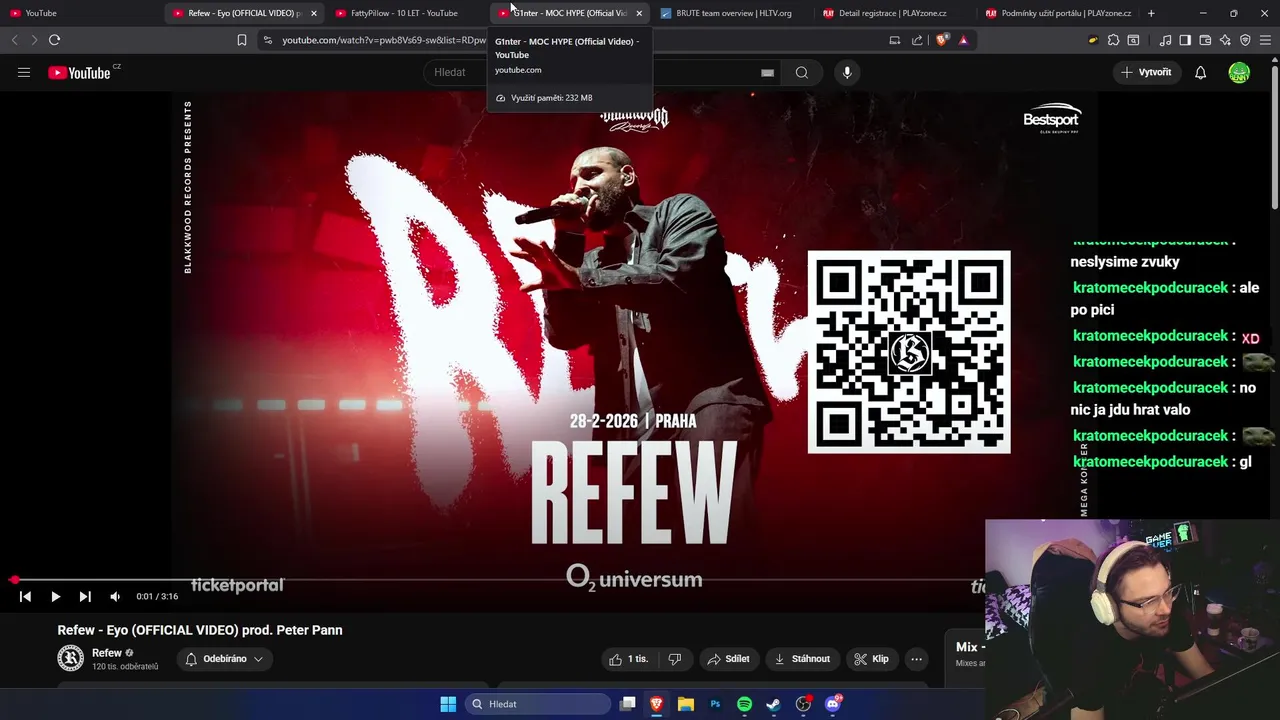Create a clip with Klip button

(x=871, y=659)
